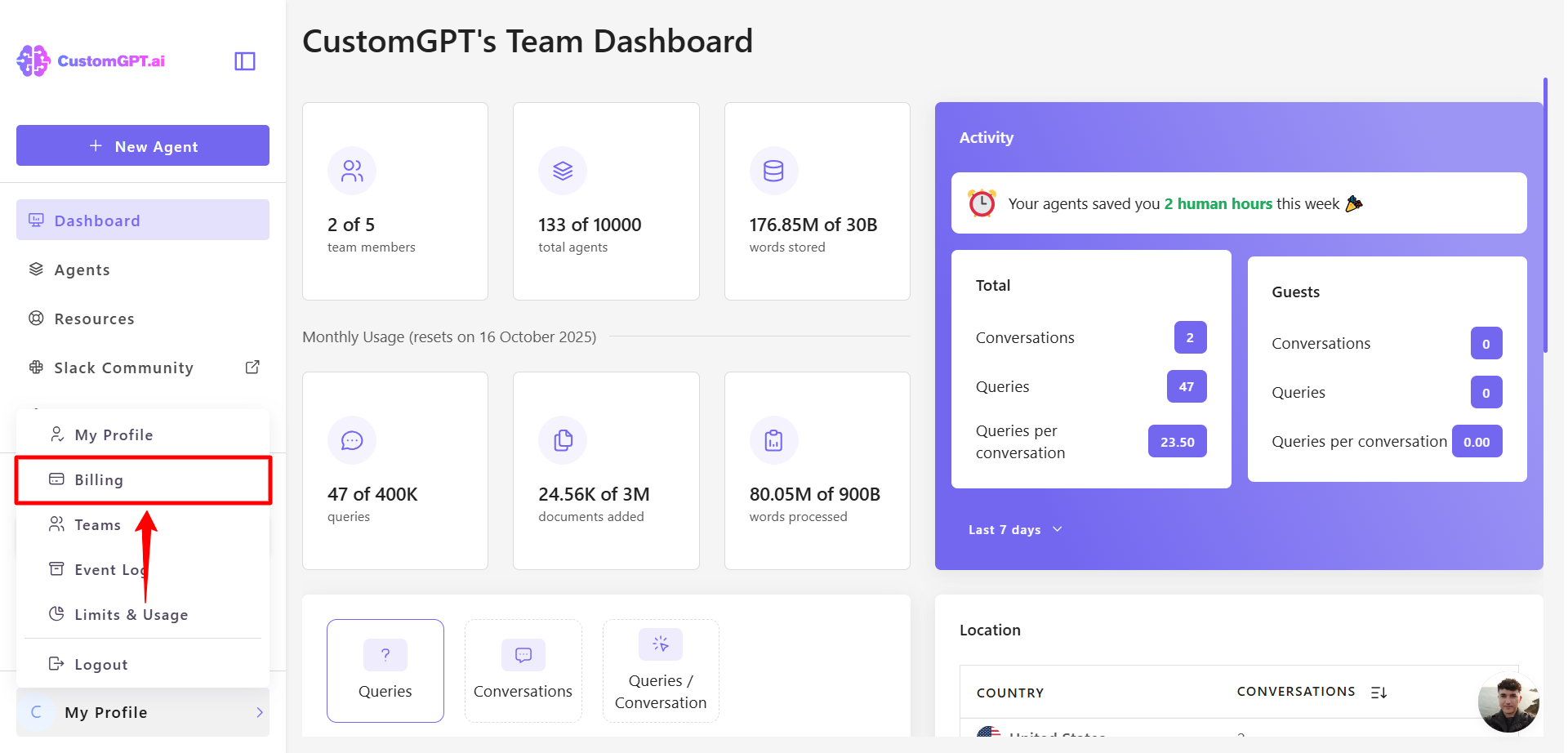Select the Conversations chart tab
Viewport: 1568px width, 753px height.
tap(523, 671)
